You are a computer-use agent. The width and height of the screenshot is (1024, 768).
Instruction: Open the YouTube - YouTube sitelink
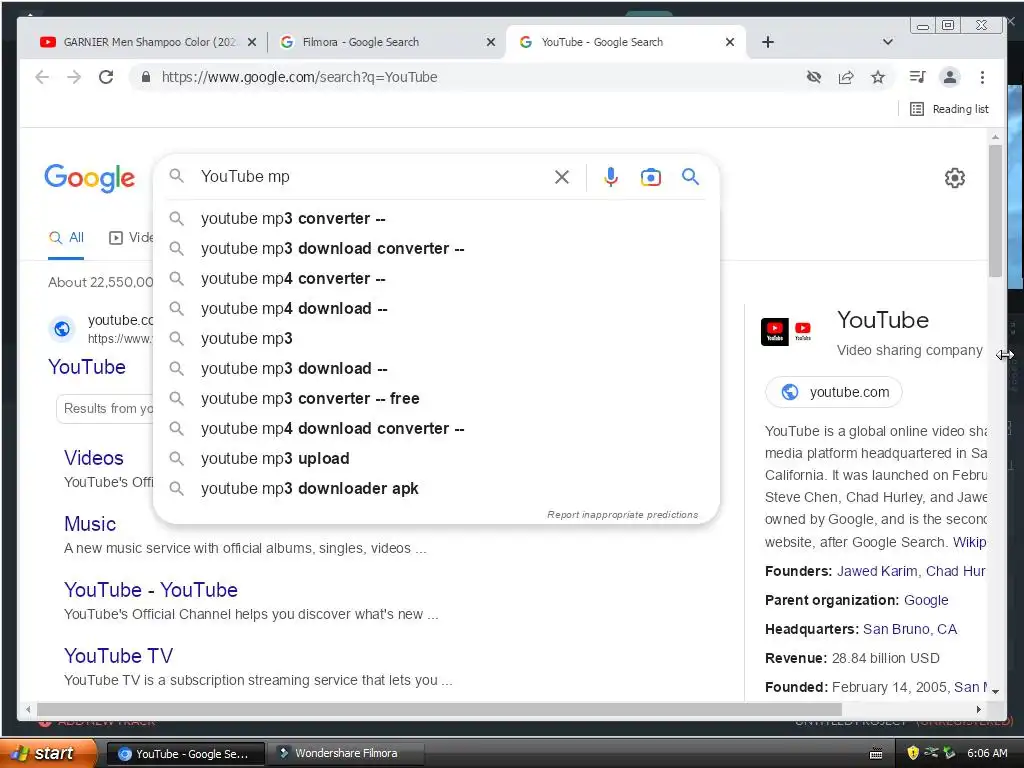[151, 590]
